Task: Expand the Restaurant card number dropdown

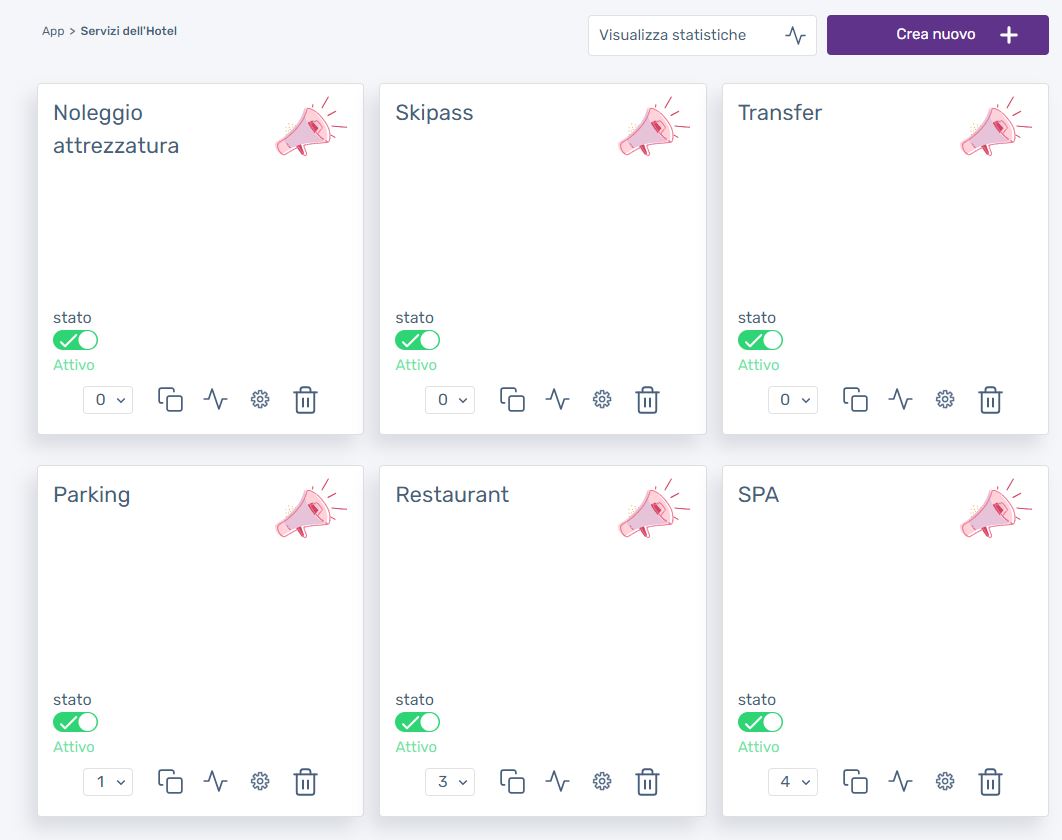Action: [450, 782]
